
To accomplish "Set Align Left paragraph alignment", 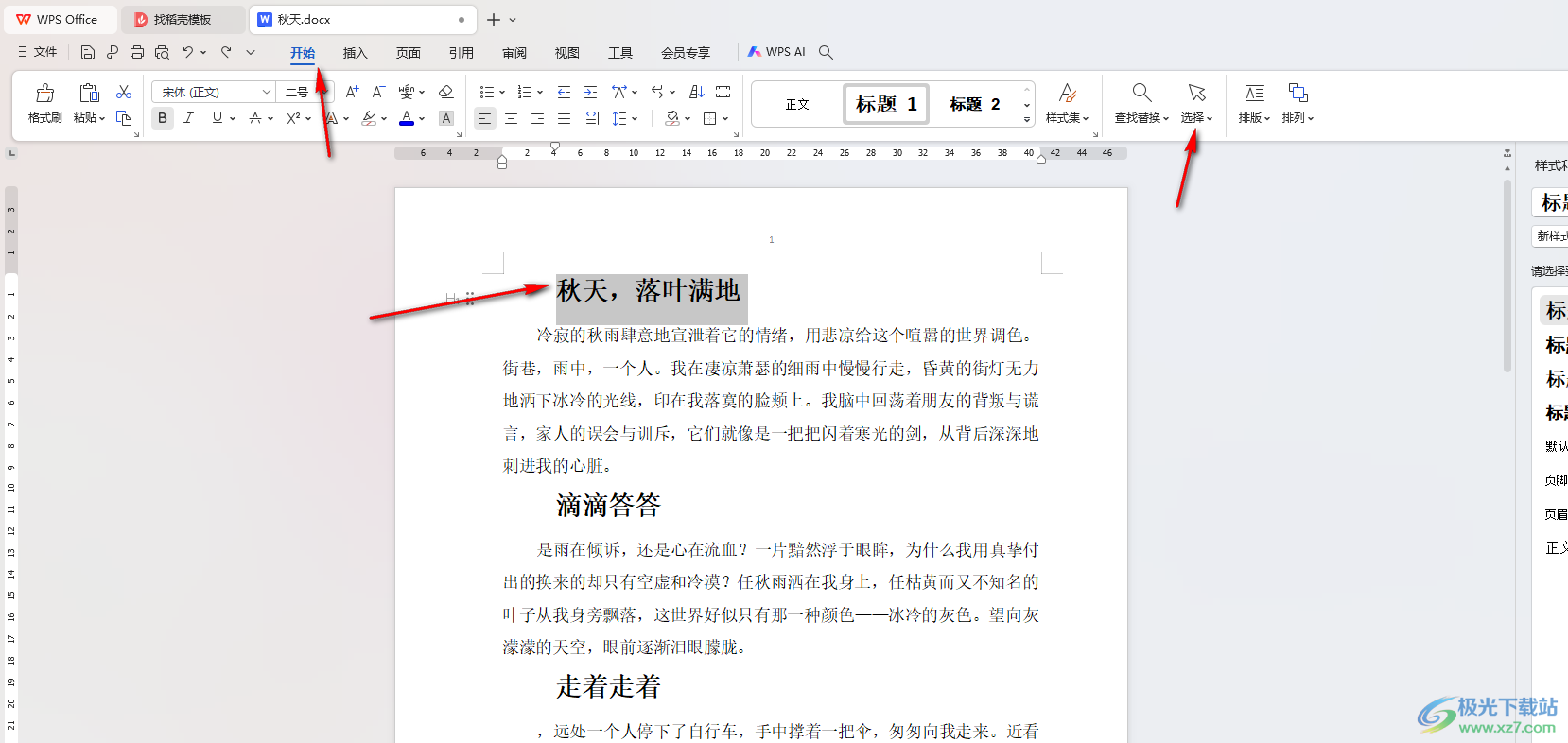I will 484,118.
